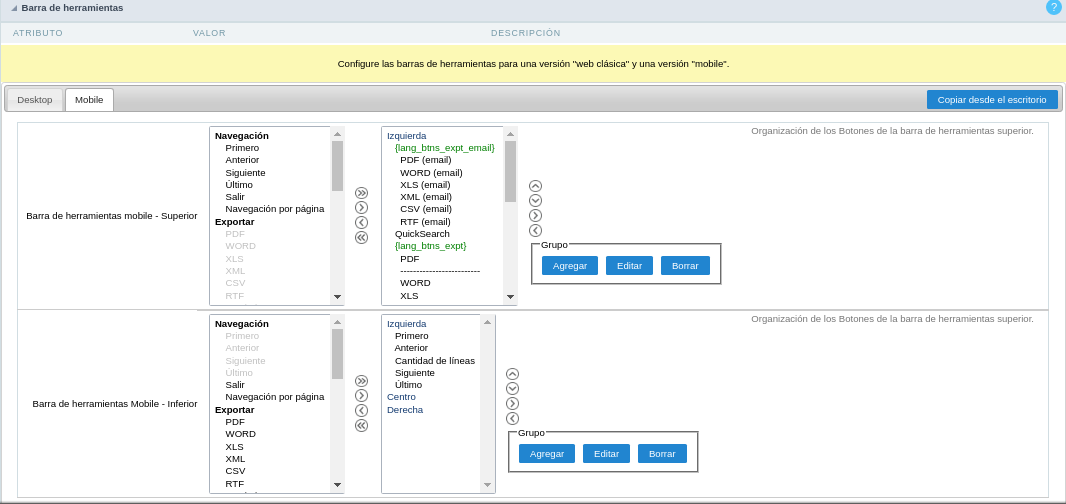Select Cantidad de líneas in Inferior list
The image size is (1066, 504).
(434, 360)
